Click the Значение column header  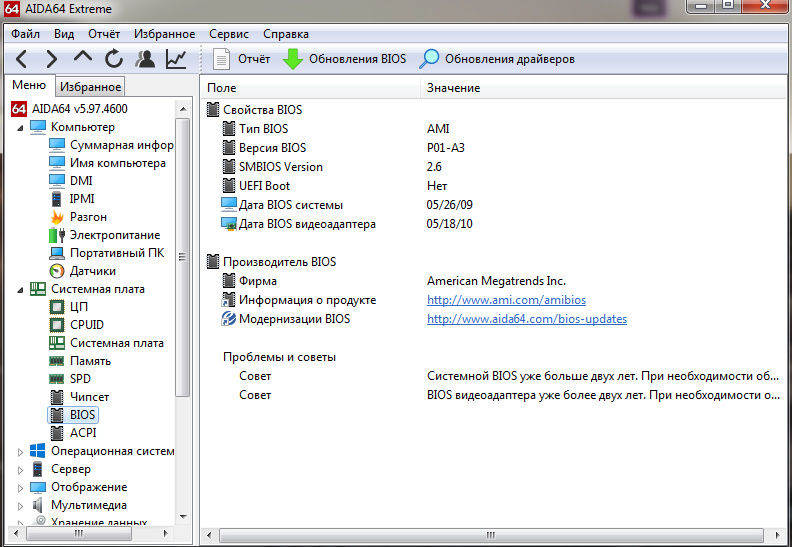click(x=603, y=88)
